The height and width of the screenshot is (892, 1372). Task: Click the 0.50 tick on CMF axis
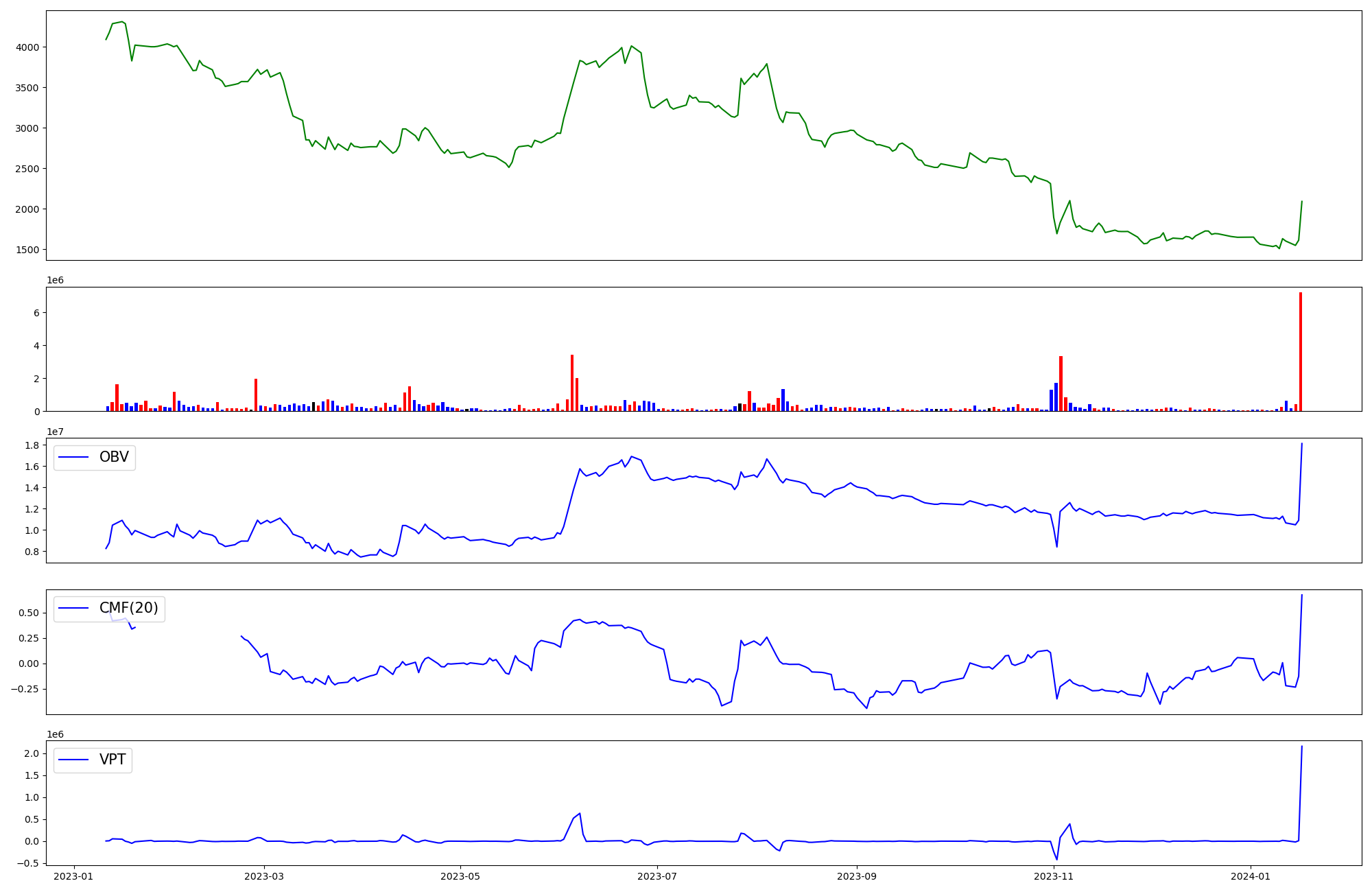pyautogui.click(x=29, y=613)
